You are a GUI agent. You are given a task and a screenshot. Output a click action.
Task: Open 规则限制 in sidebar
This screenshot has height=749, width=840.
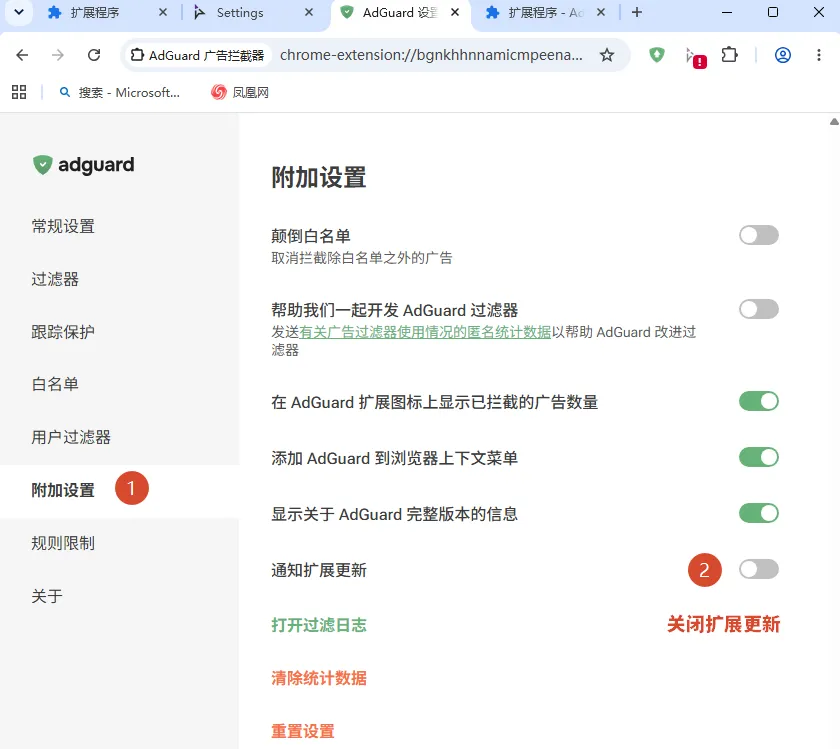tap(63, 543)
